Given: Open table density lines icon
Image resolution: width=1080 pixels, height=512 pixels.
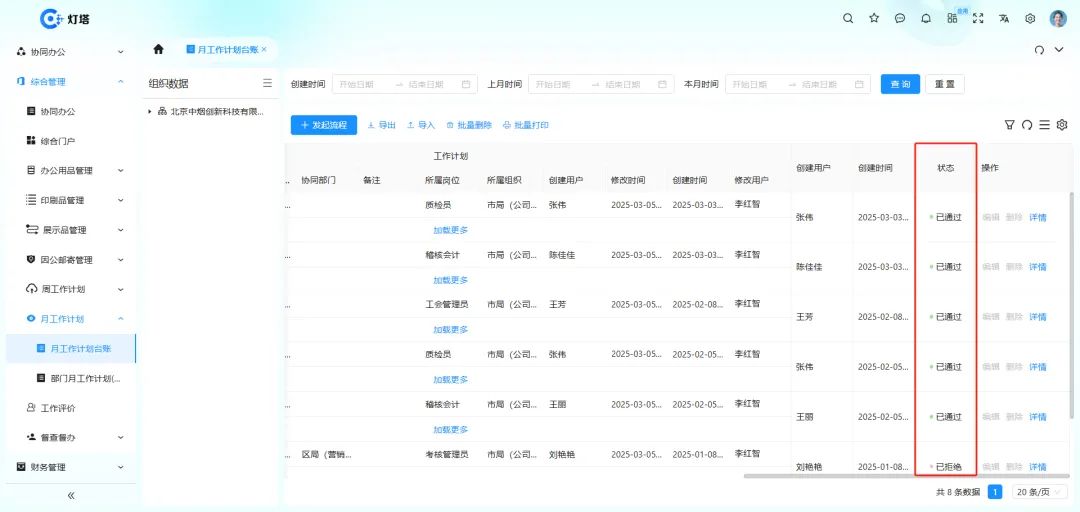Looking at the screenshot, I should (1044, 125).
